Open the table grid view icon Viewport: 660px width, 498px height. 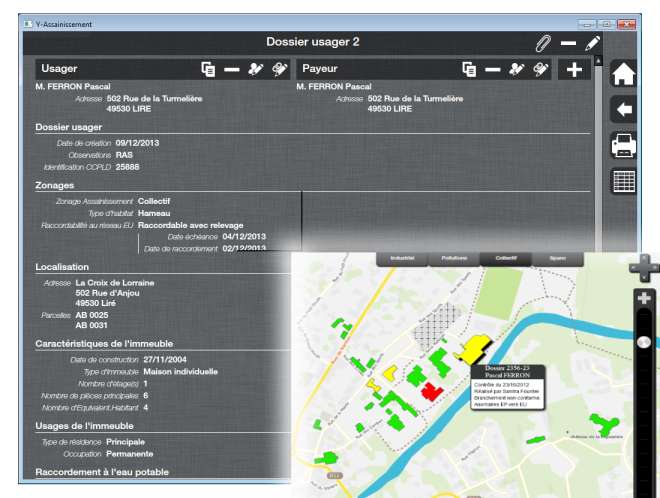[x=624, y=182]
